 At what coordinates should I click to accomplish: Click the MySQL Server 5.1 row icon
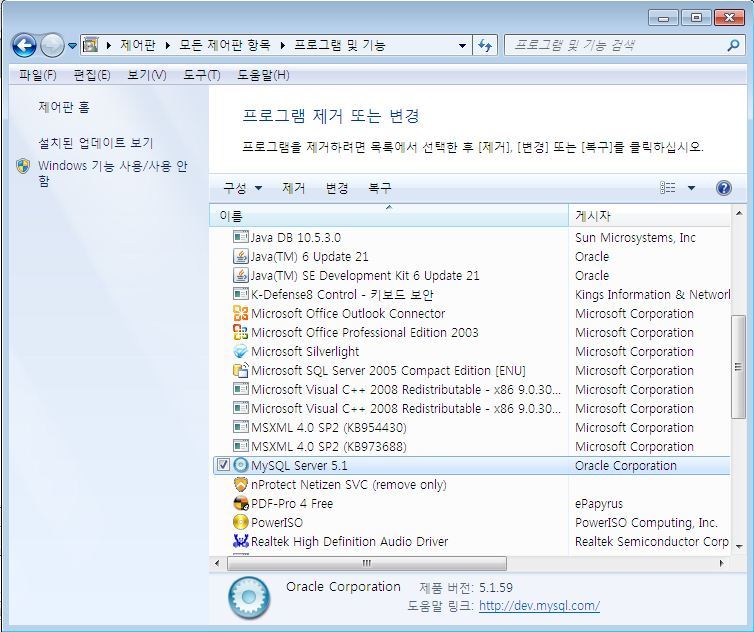coord(240,465)
